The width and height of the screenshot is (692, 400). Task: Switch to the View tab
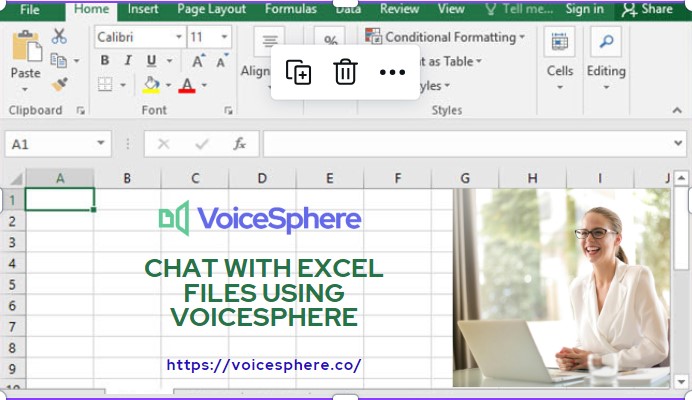coord(451,9)
